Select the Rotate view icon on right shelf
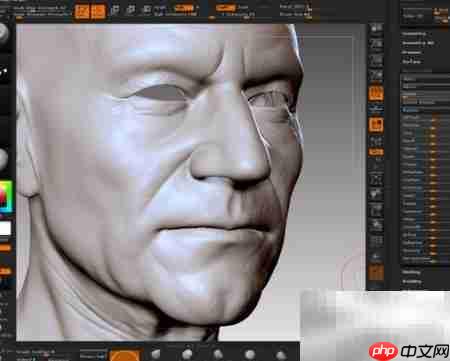This screenshot has height=361, width=450. [x=376, y=226]
